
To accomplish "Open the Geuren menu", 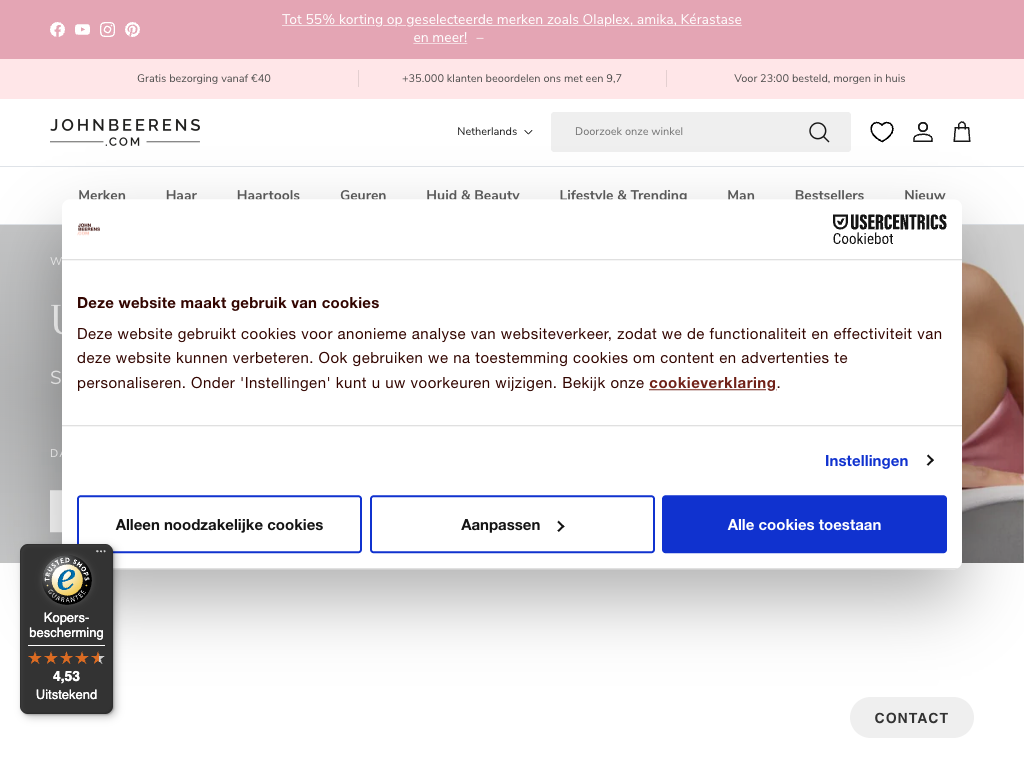I will (363, 195).
